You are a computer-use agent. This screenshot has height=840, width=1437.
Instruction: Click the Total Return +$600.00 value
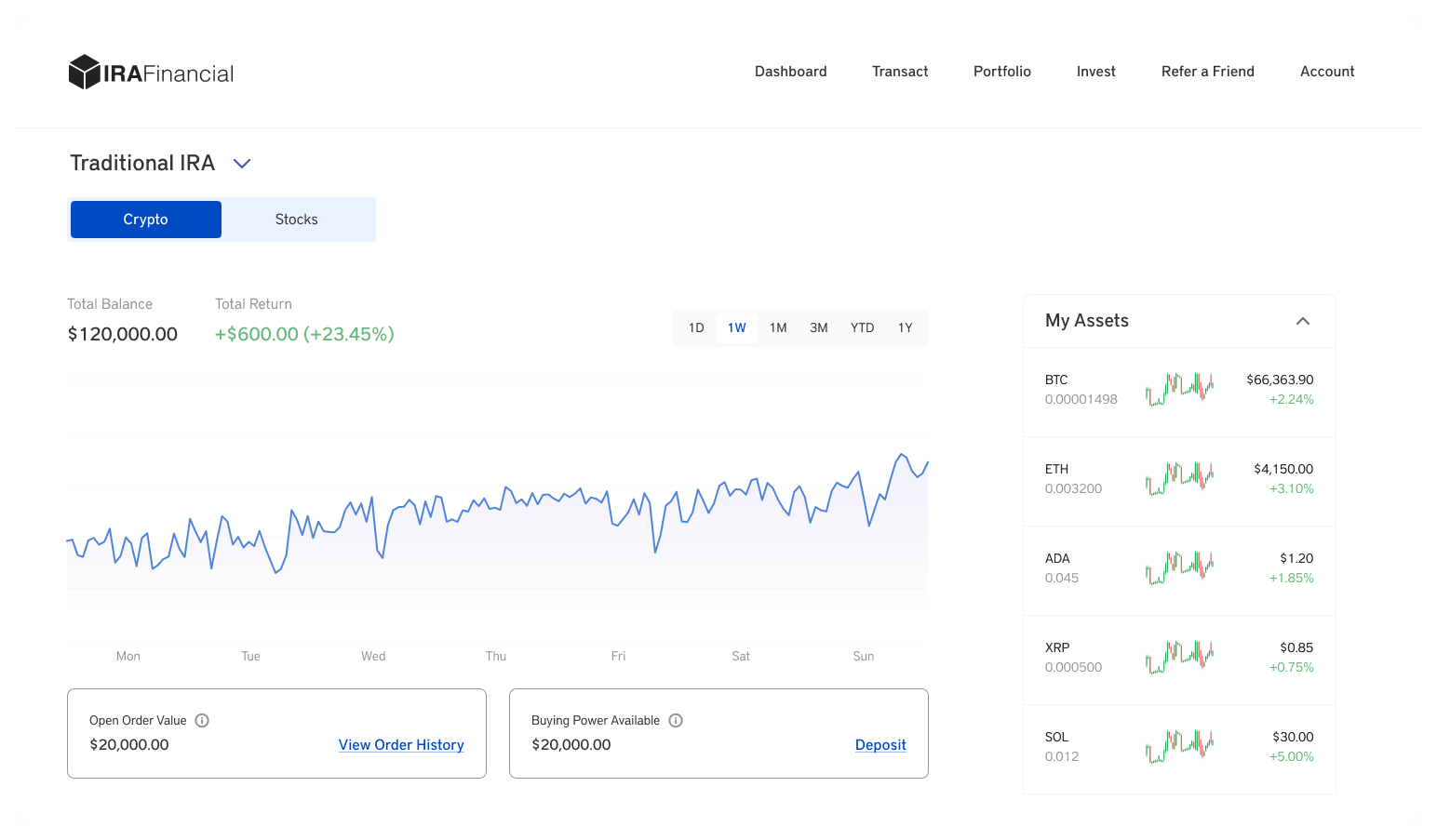click(304, 334)
